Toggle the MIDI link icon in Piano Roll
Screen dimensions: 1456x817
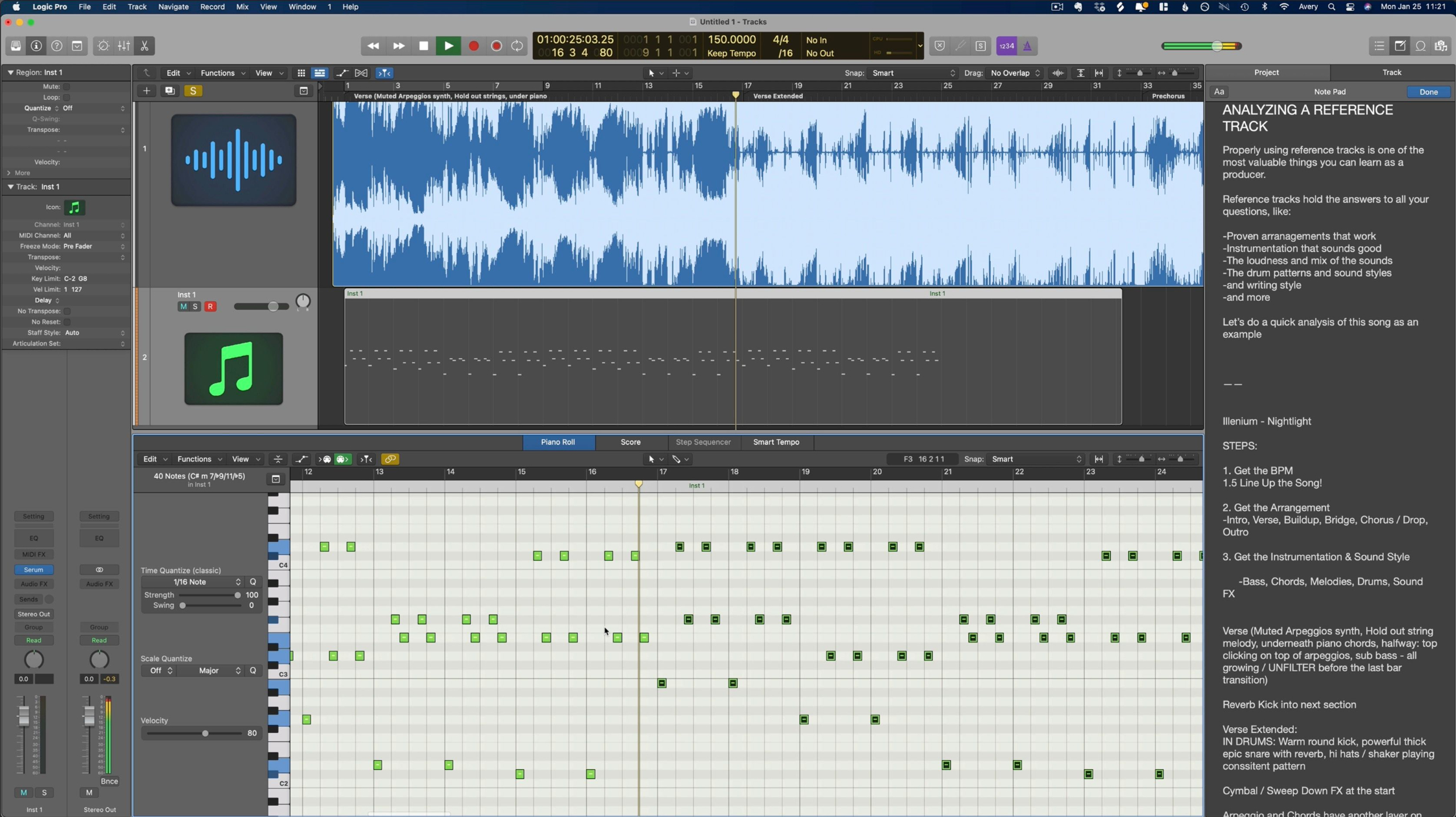[390, 459]
